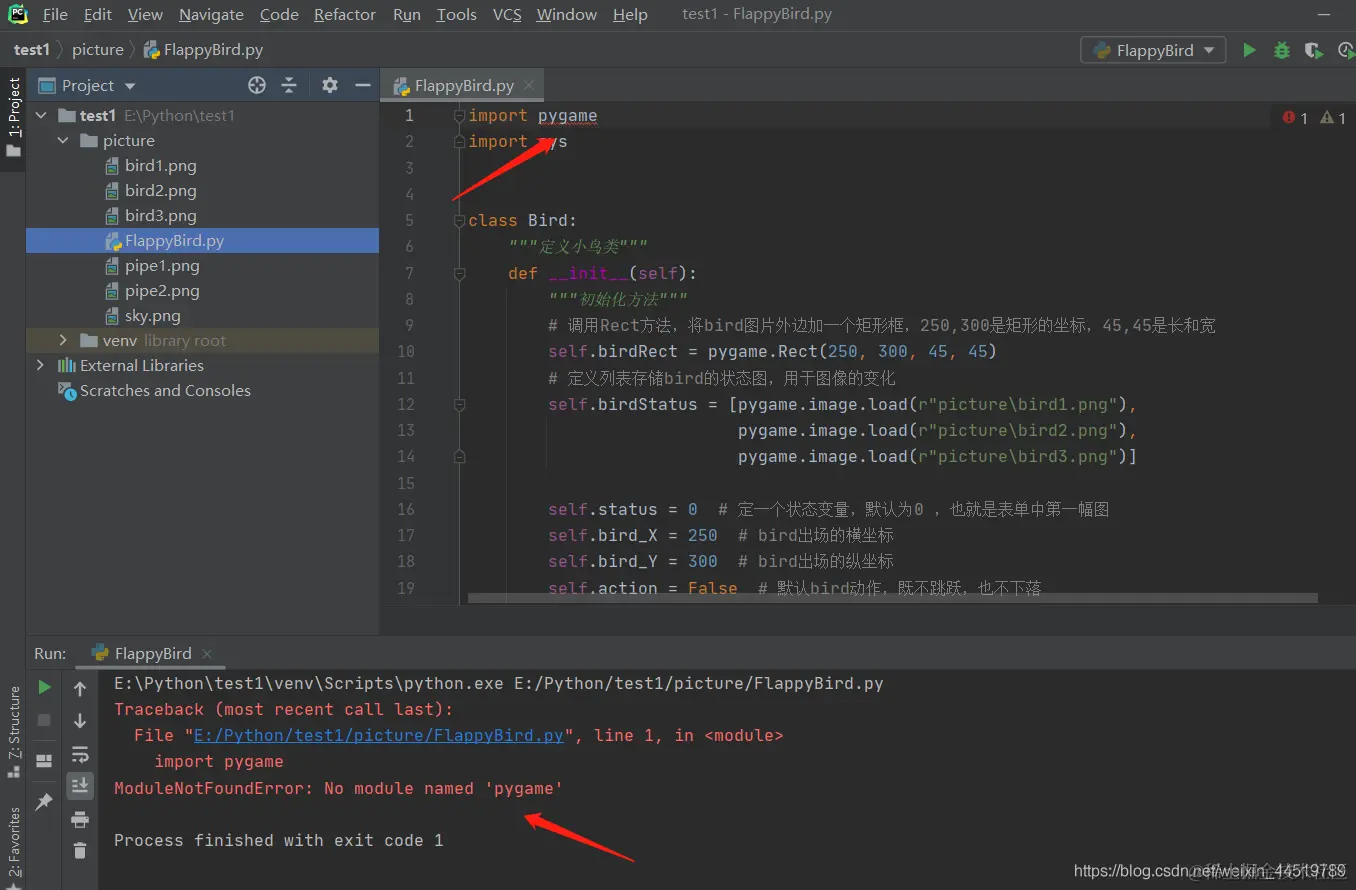
Task: Start debugging with the bug icon
Action: (1281, 50)
